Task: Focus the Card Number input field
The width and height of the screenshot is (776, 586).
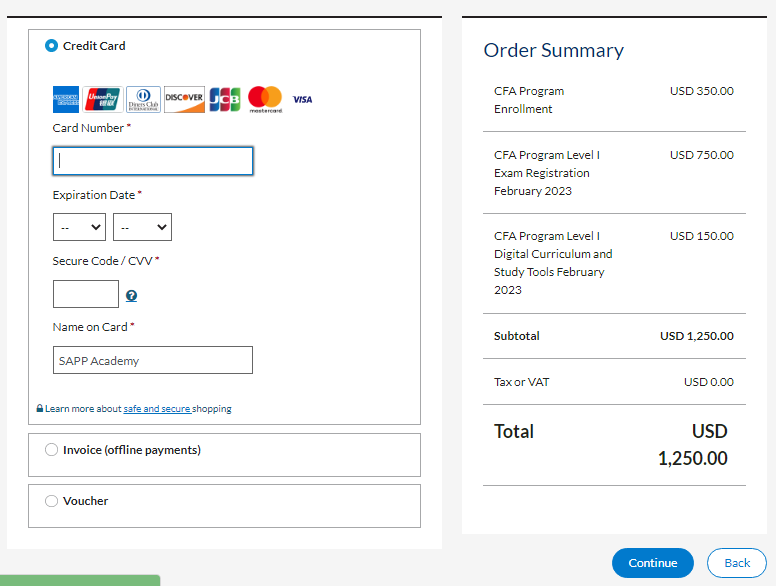Action: [153, 161]
